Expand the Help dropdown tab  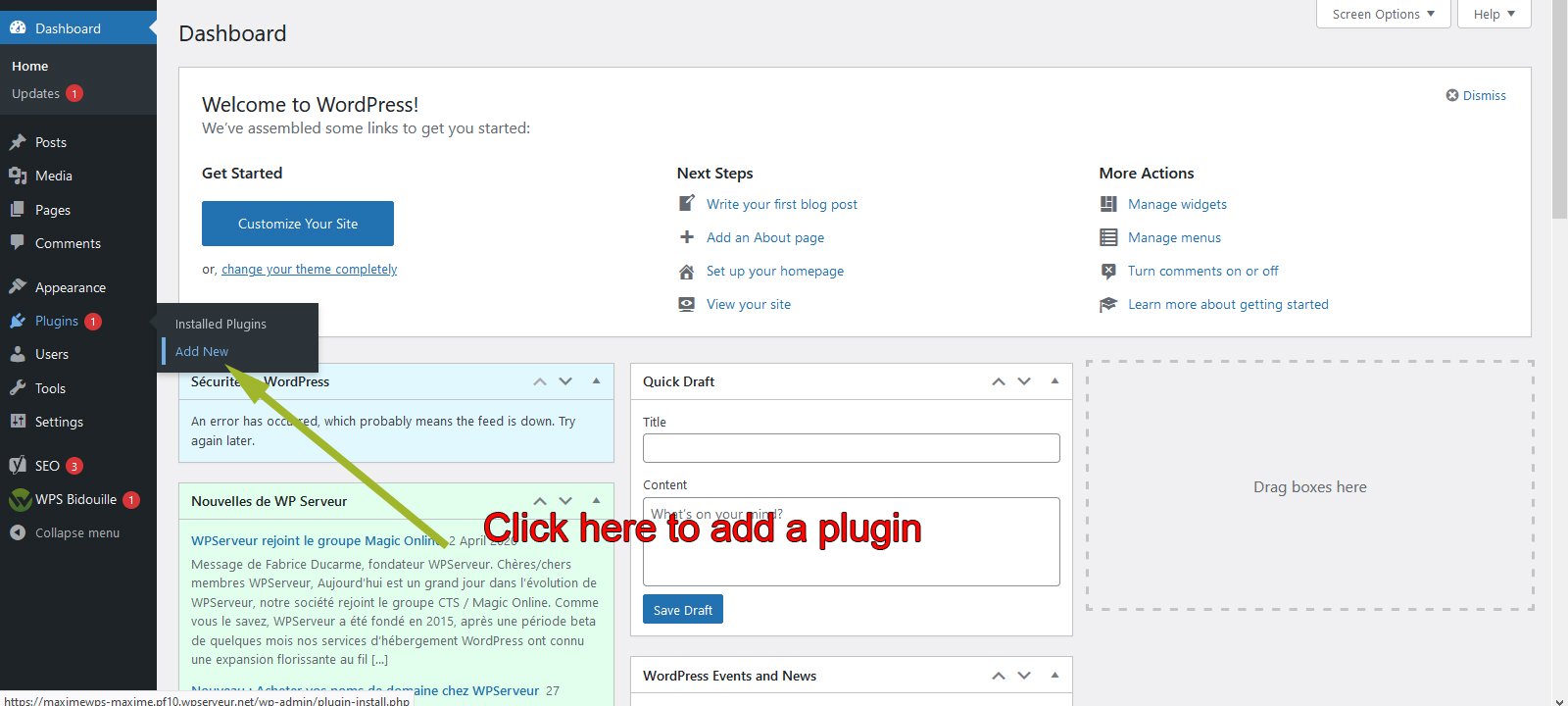tap(1494, 14)
